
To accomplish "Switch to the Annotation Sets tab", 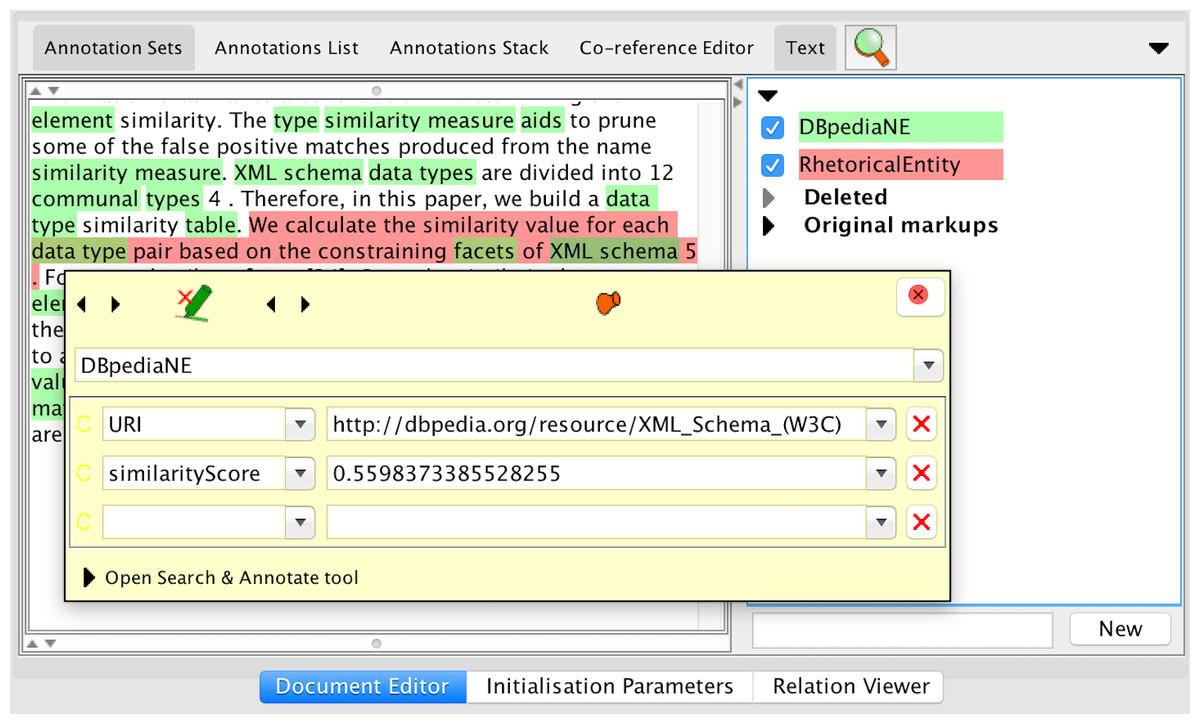I will [x=114, y=48].
